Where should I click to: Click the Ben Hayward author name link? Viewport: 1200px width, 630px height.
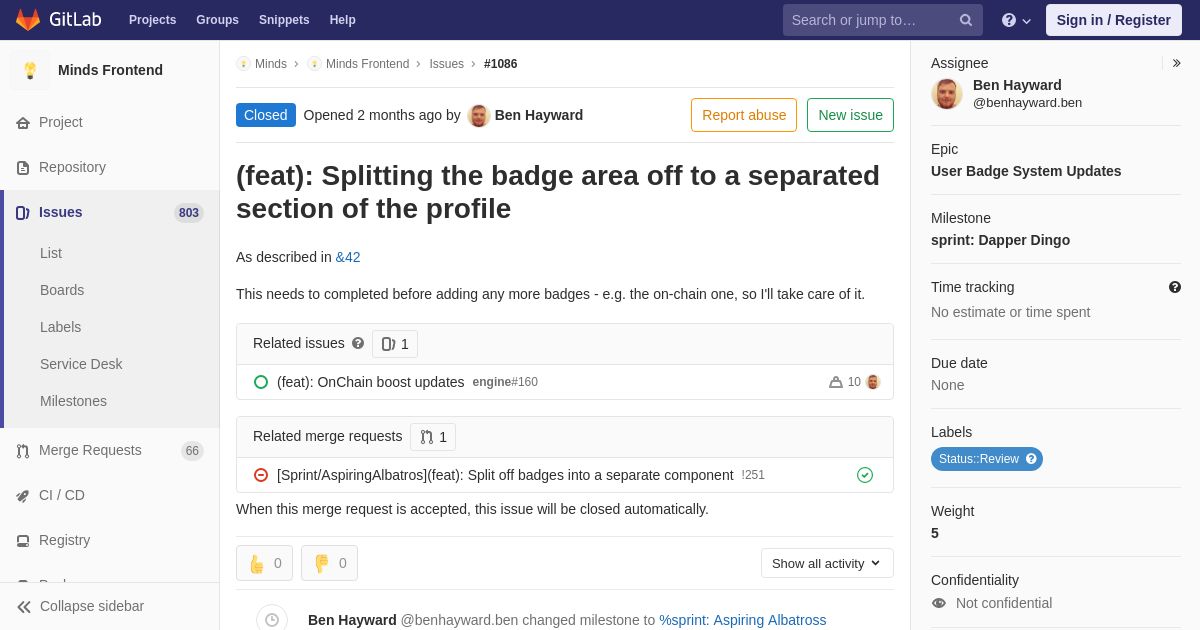point(539,115)
